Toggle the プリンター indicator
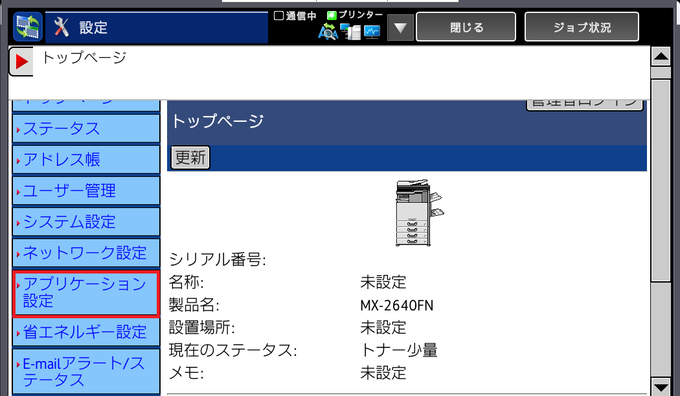 click(332, 16)
